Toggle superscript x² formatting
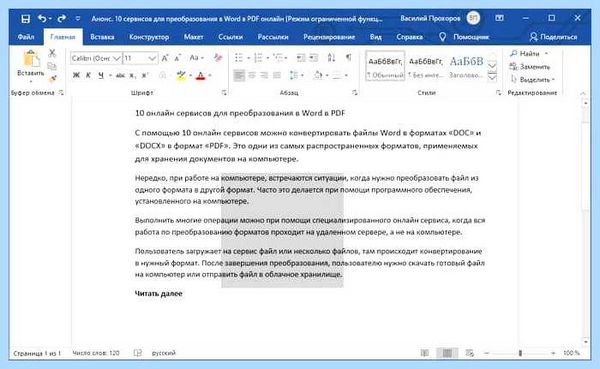This screenshot has width=600, height=369. tap(145, 75)
